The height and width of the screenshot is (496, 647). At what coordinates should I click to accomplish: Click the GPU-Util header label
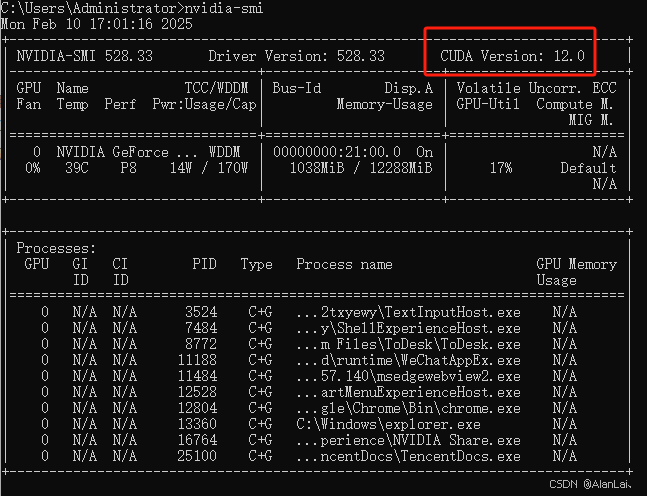point(488,104)
